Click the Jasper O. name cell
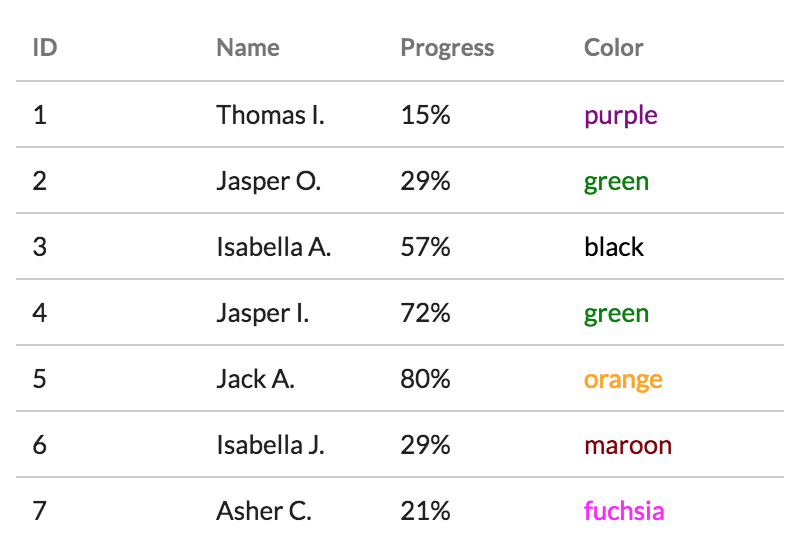The width and height of the screenshot is (800, 542). [268, 181]
